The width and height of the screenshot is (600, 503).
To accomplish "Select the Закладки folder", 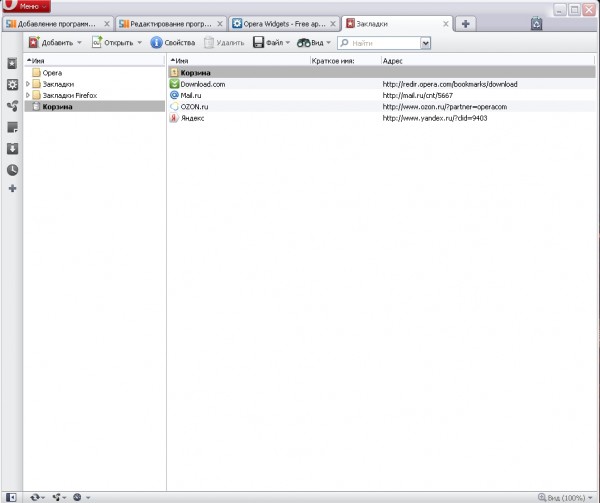I will (x=58, y=84).
